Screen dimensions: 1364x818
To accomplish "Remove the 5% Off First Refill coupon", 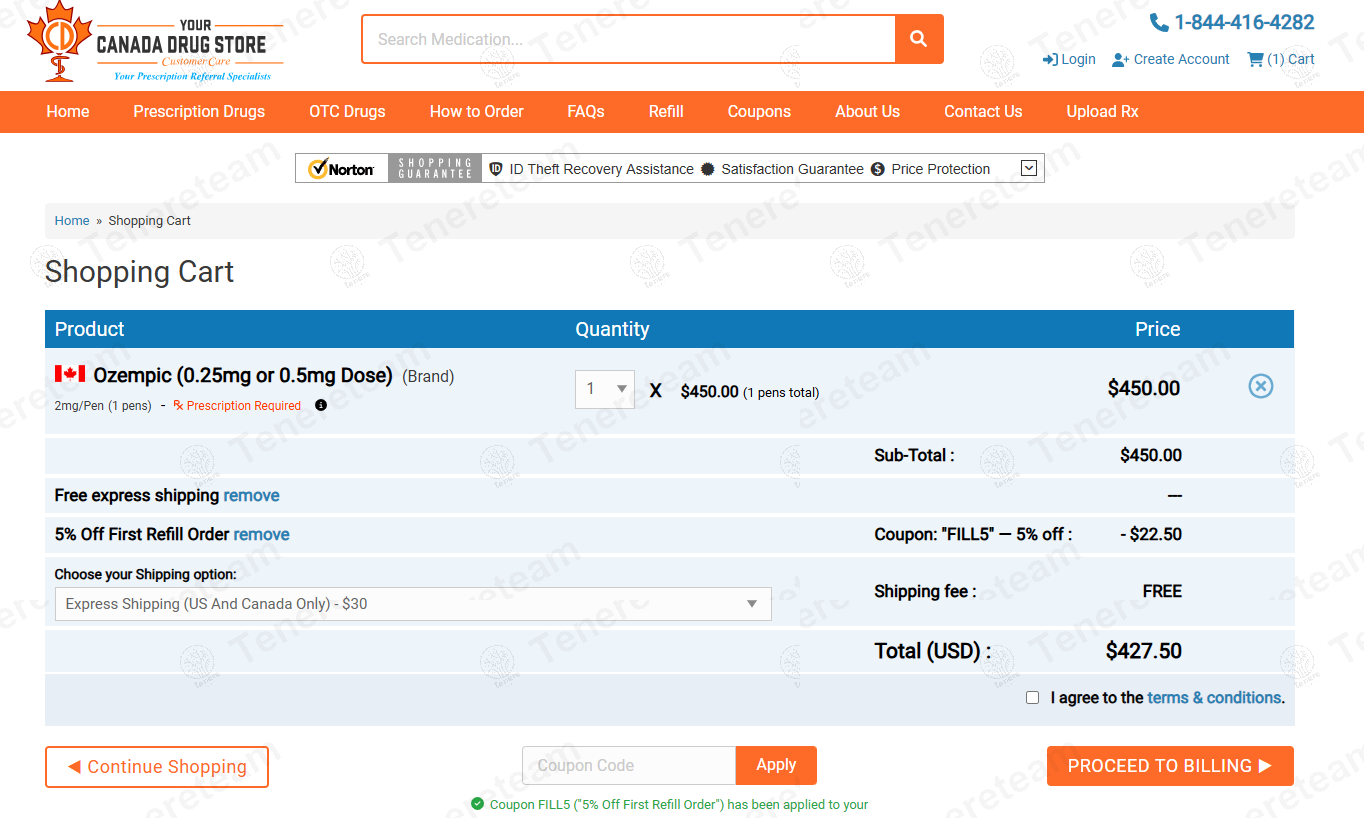I will pyautogui.click(x=261, y=534).
